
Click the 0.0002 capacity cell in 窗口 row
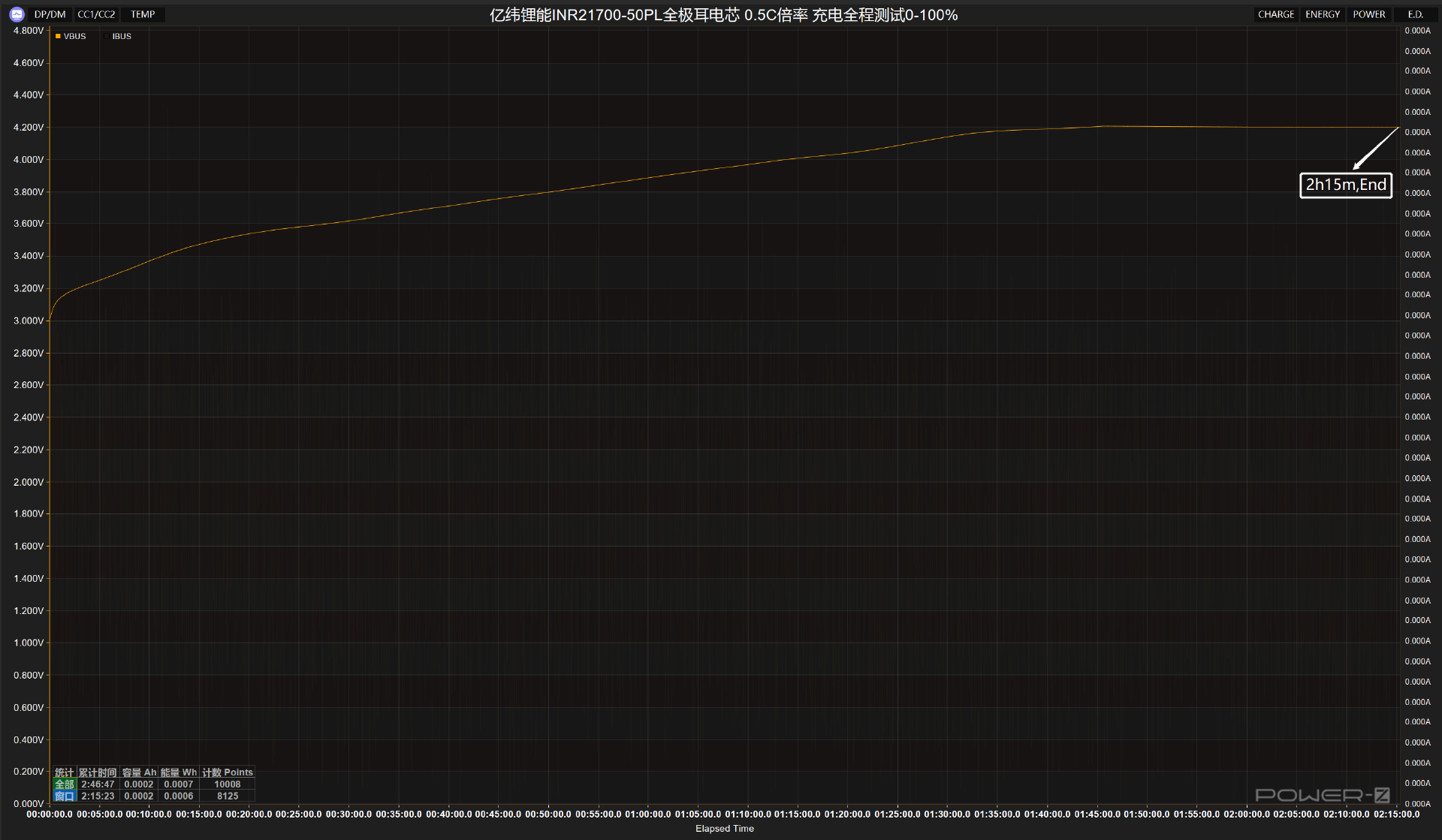139,796
